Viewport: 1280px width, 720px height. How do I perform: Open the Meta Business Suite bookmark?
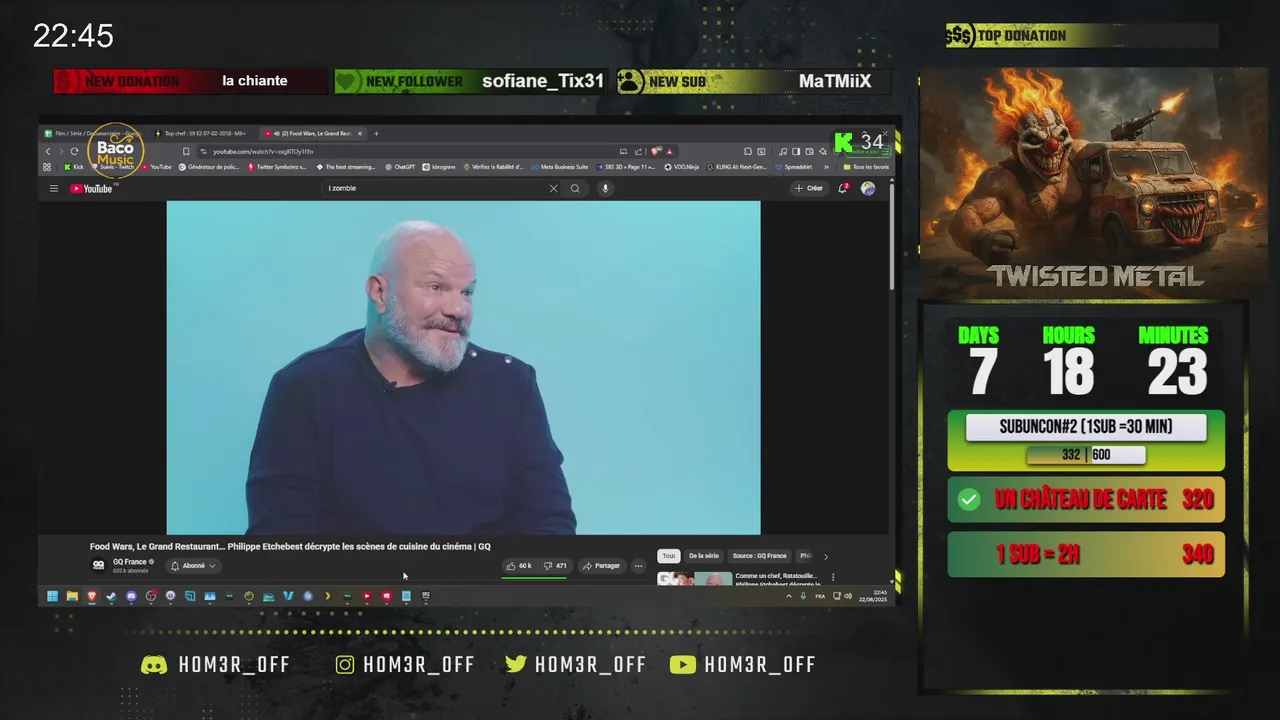tap(560, 167)
